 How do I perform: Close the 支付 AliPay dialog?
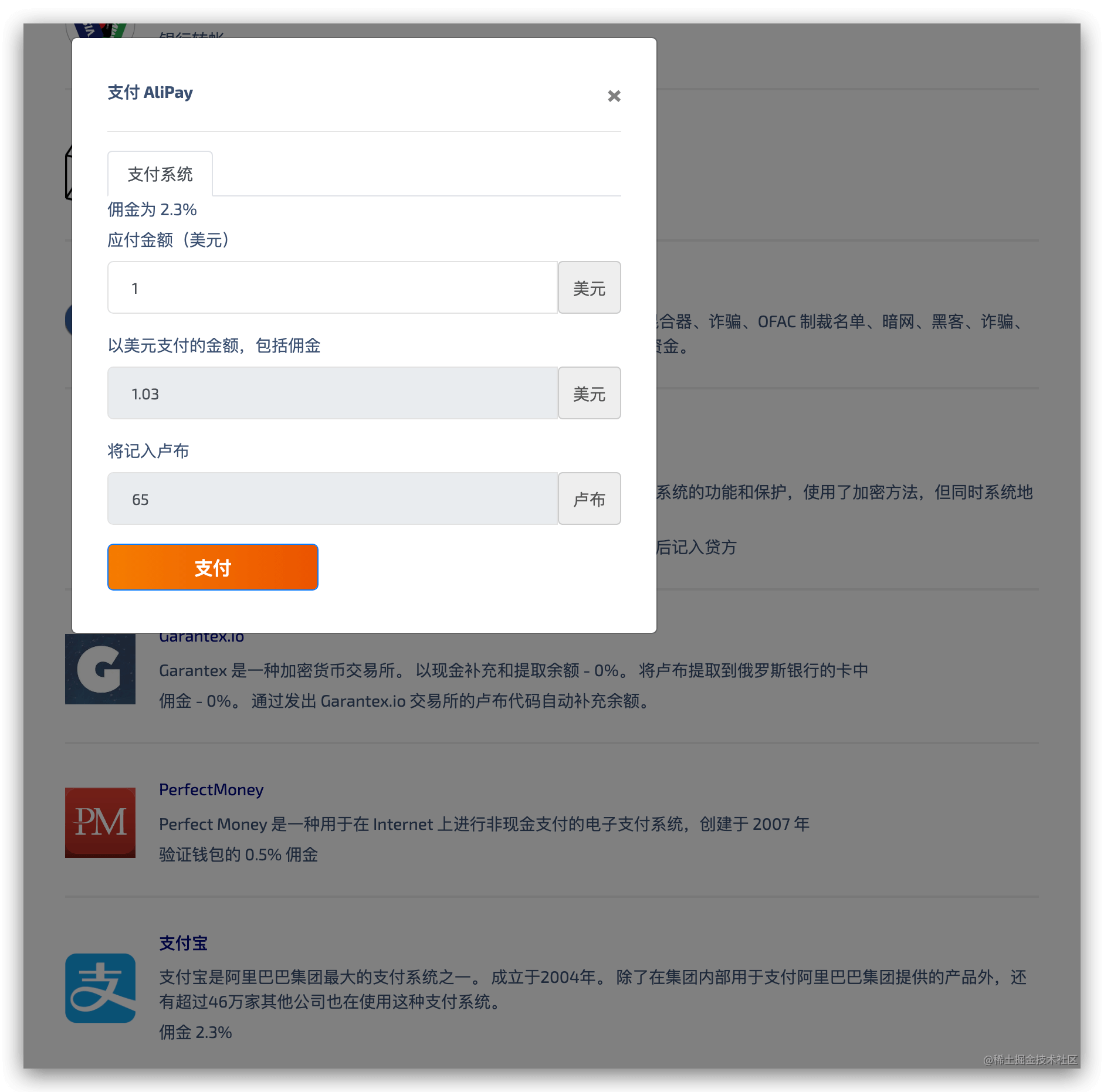click(614, 96)
